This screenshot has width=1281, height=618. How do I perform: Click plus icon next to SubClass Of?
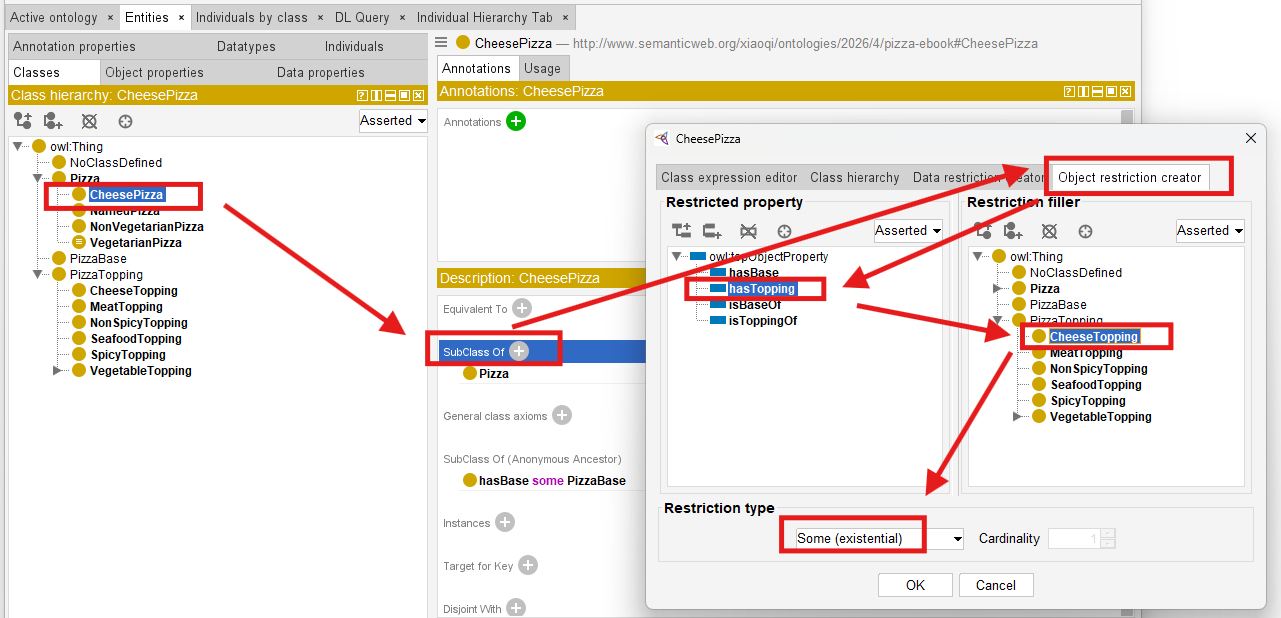coord(519,351)
